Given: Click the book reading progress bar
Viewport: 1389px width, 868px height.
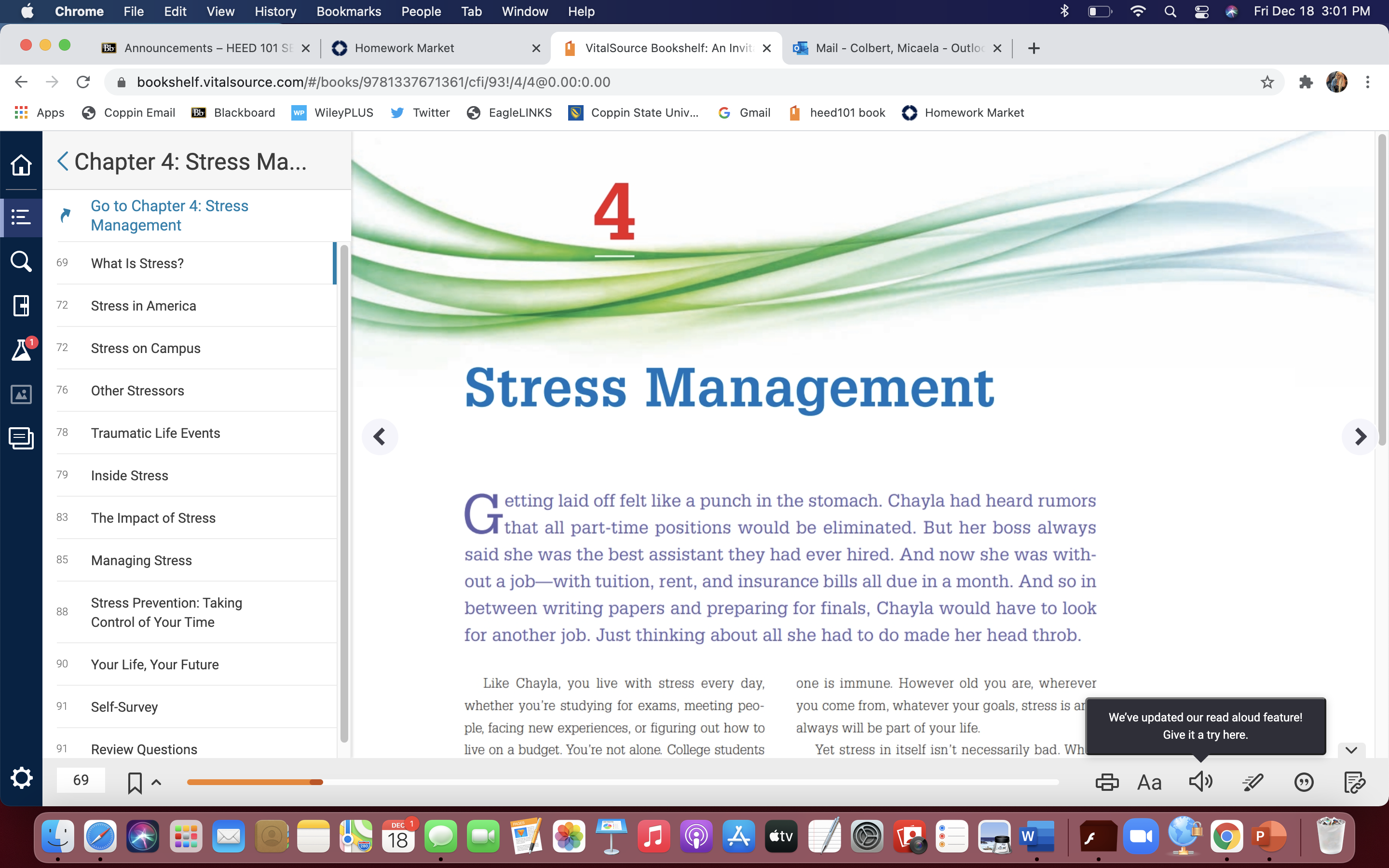Looking at the screenshot, I should pos(623,782).
